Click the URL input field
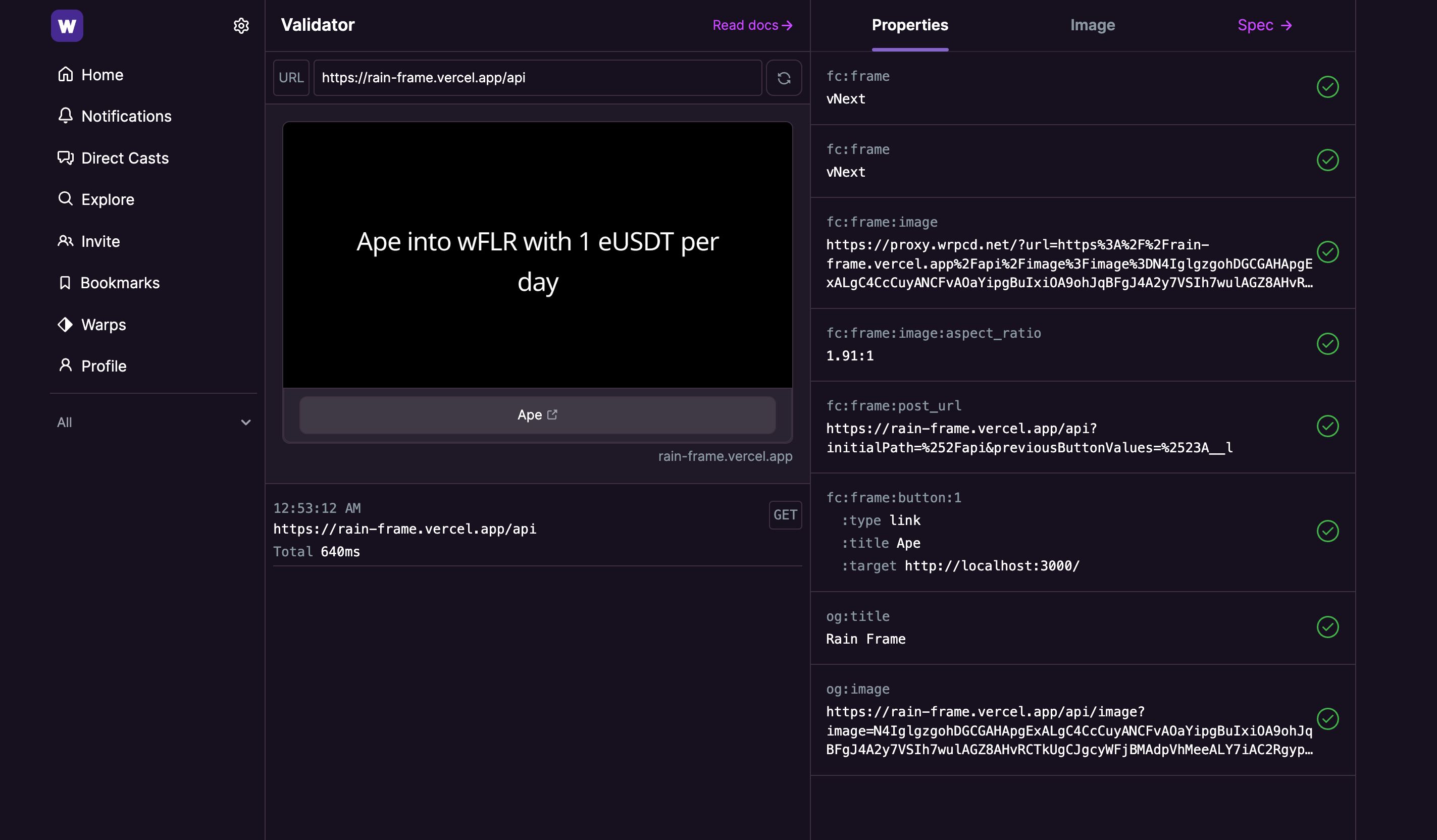This screenshot has height=840, width=1437. (x=537, y=77)
